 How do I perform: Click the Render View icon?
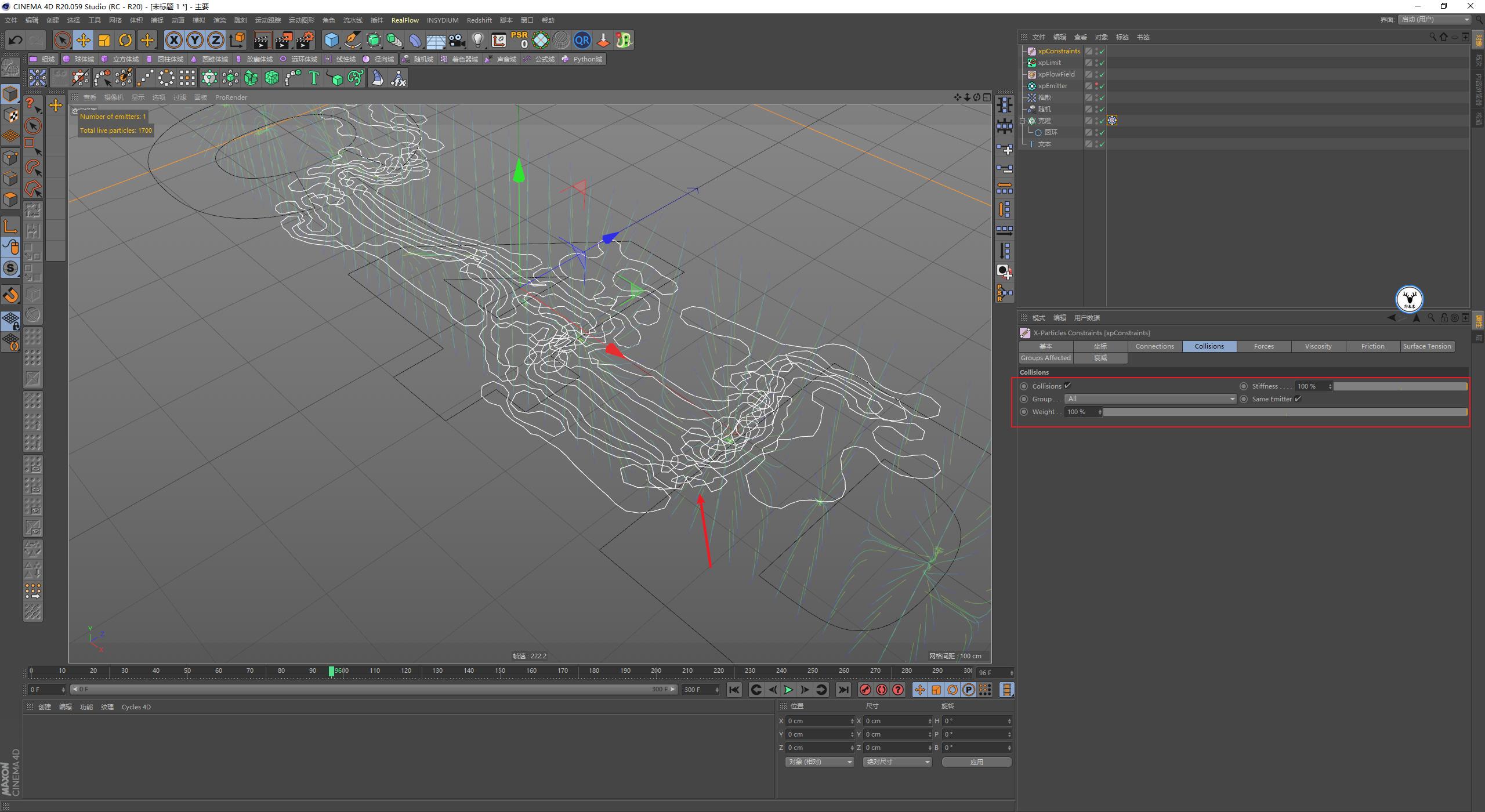point(262,40)
